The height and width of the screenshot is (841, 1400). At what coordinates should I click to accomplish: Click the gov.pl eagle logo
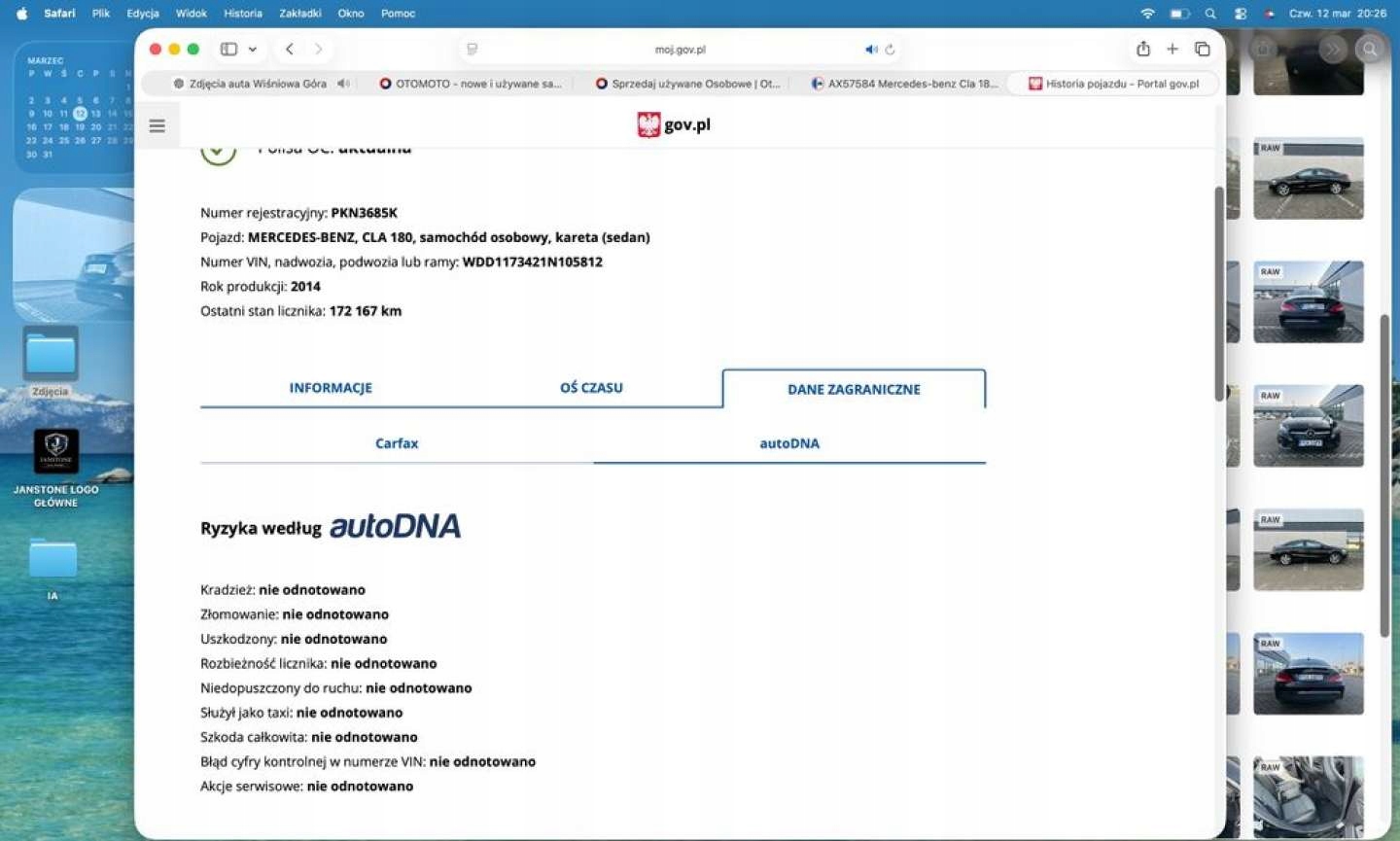648,124
